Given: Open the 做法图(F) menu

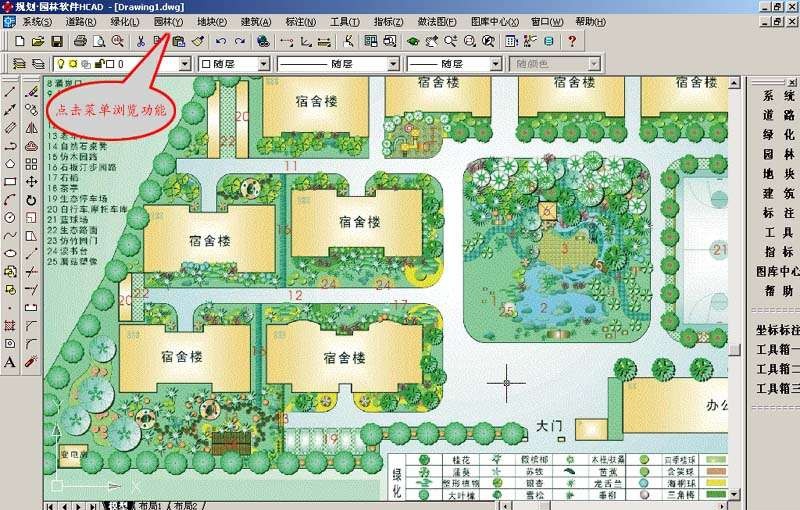Looking at the screenshot, I should [x=437, y=22].
